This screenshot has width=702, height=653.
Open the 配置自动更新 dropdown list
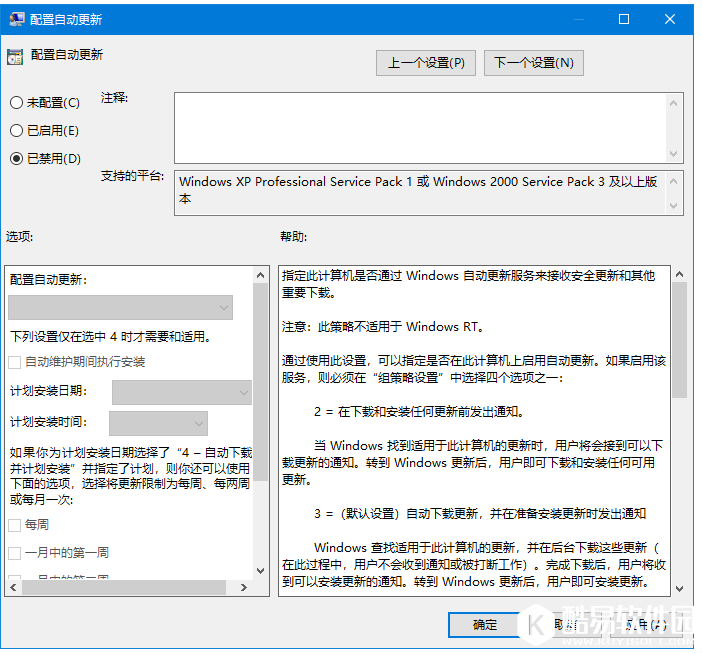click(x=121, y=308)
